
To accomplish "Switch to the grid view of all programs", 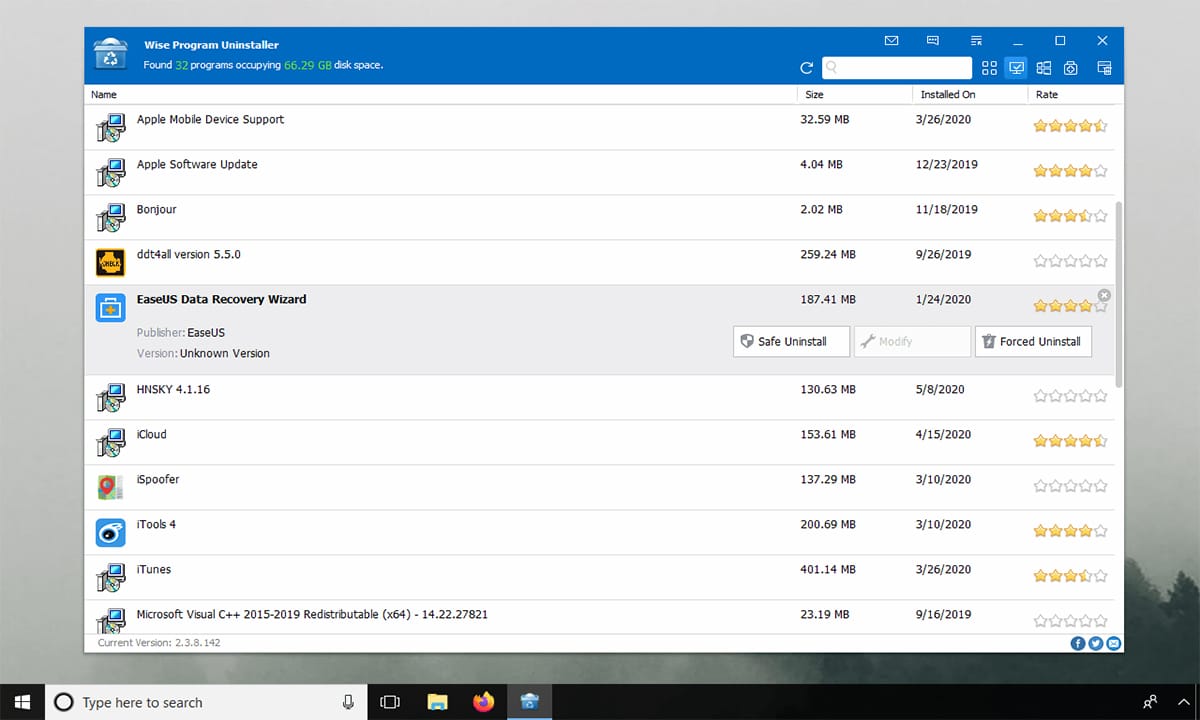I will click(989, 67).
